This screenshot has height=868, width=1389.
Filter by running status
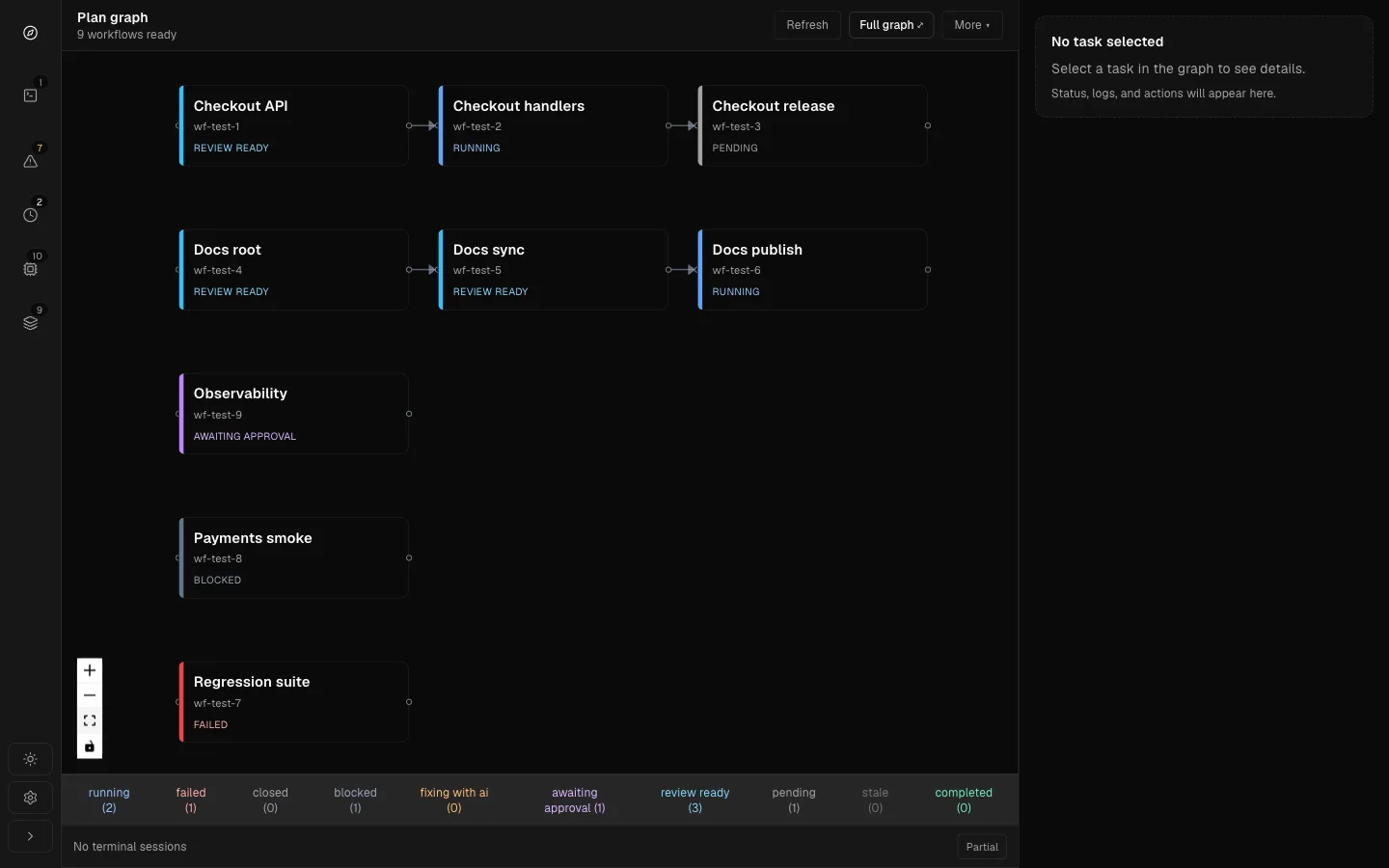pos(109,800)
